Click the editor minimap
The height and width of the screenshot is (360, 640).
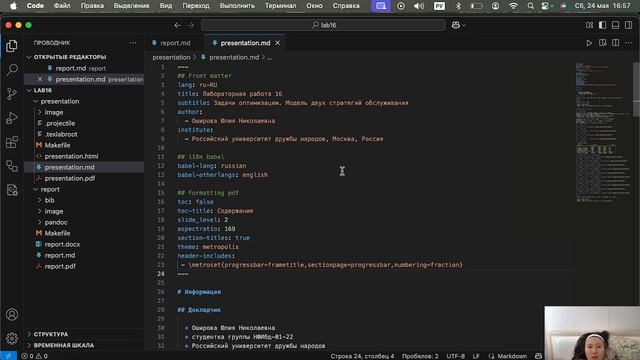[603, 133]
